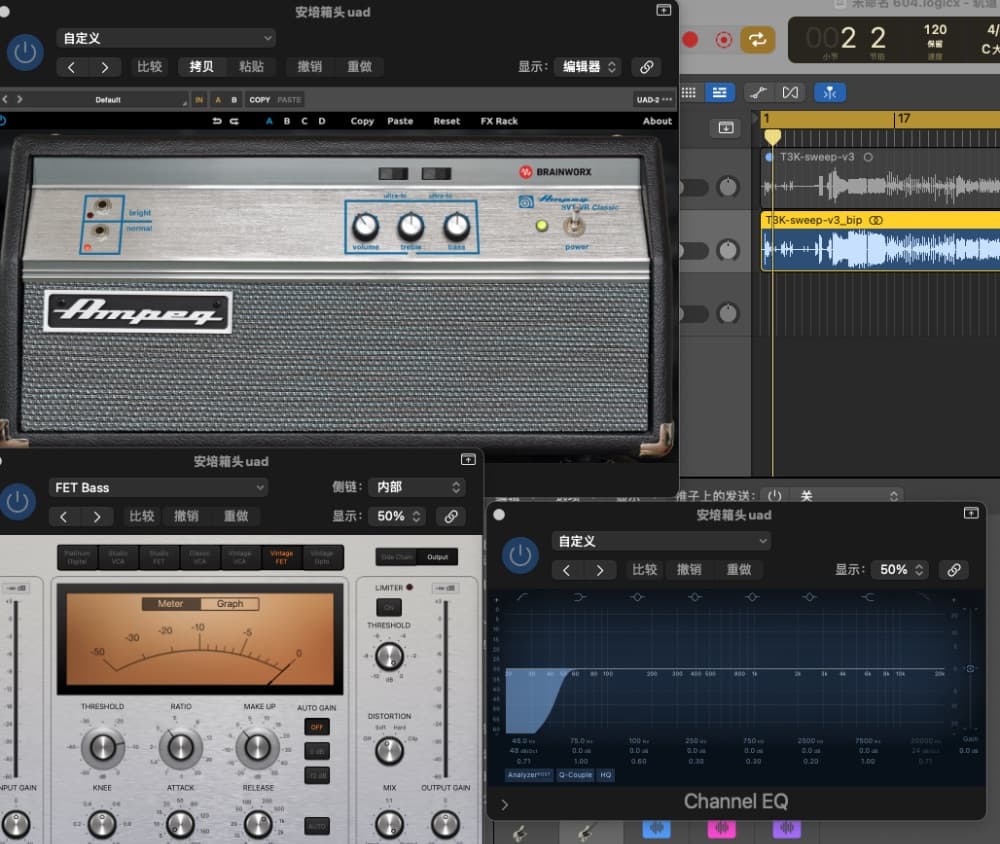Screen dimensions: 1000x844
Task: Click About in the Brainworx toolbar
Action: [657, 121]
